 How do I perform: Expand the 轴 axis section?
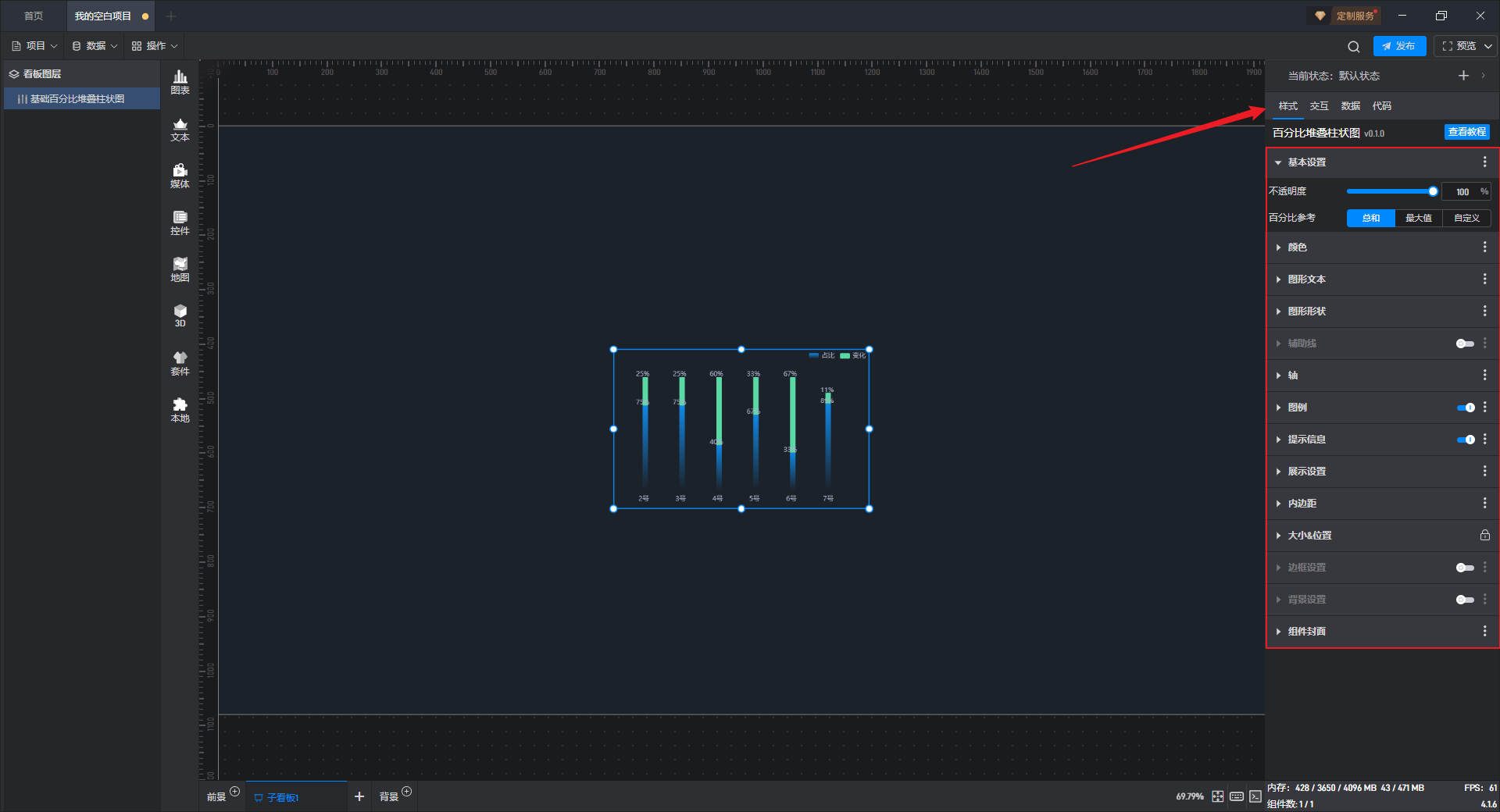(x=1278, y=376)
